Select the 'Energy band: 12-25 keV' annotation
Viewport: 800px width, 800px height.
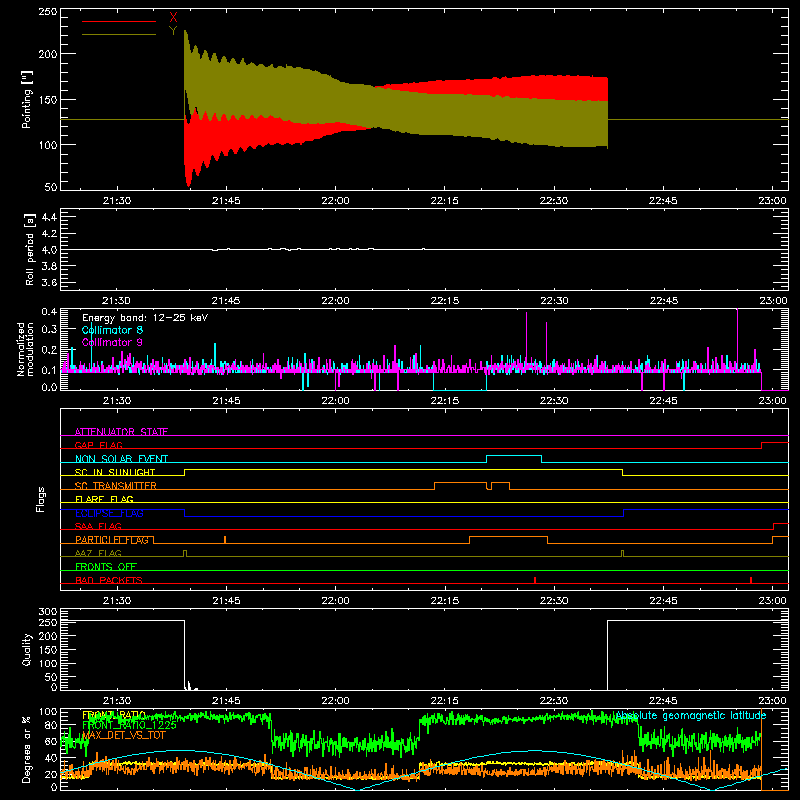pos(145,318)
